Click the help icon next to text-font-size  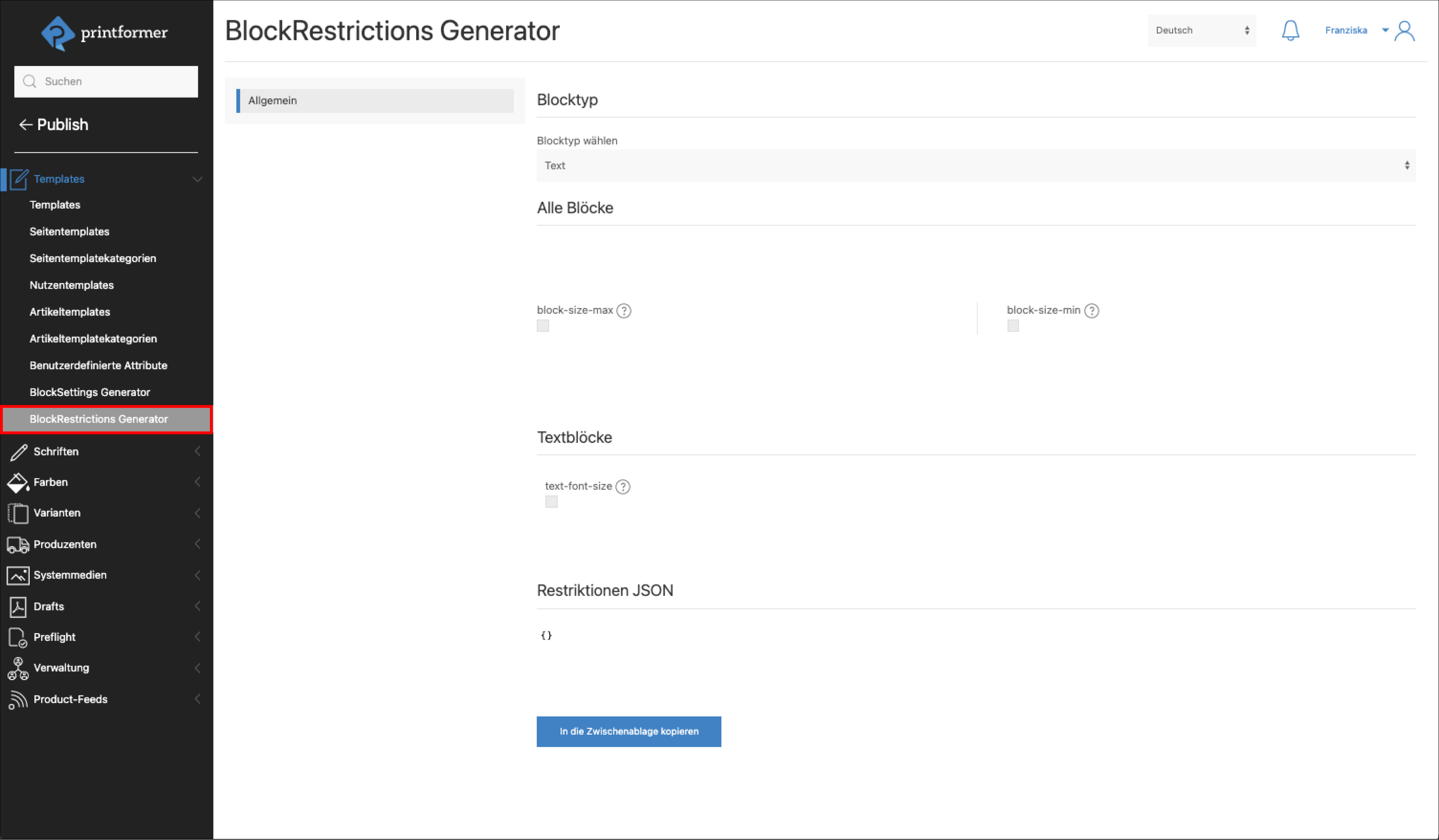click(x=622, y=486)
